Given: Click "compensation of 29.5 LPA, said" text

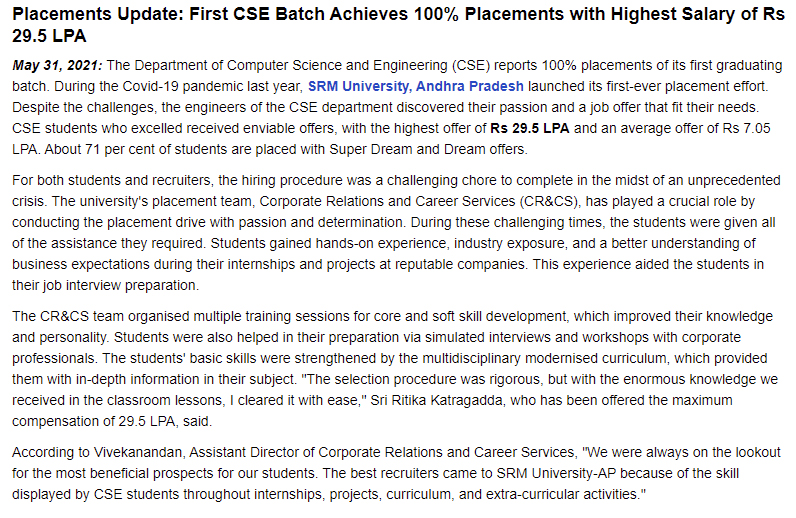Looking at the screenshot, I should (110, 422).
